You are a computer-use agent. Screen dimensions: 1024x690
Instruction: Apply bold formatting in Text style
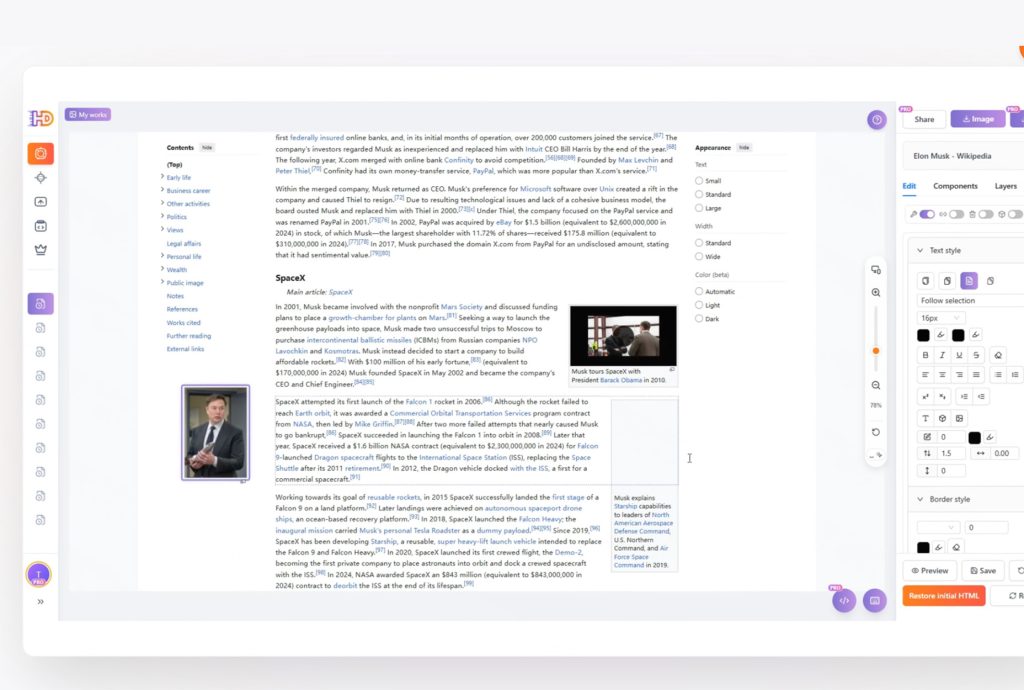pyautogui.click(x=925, y=355)
